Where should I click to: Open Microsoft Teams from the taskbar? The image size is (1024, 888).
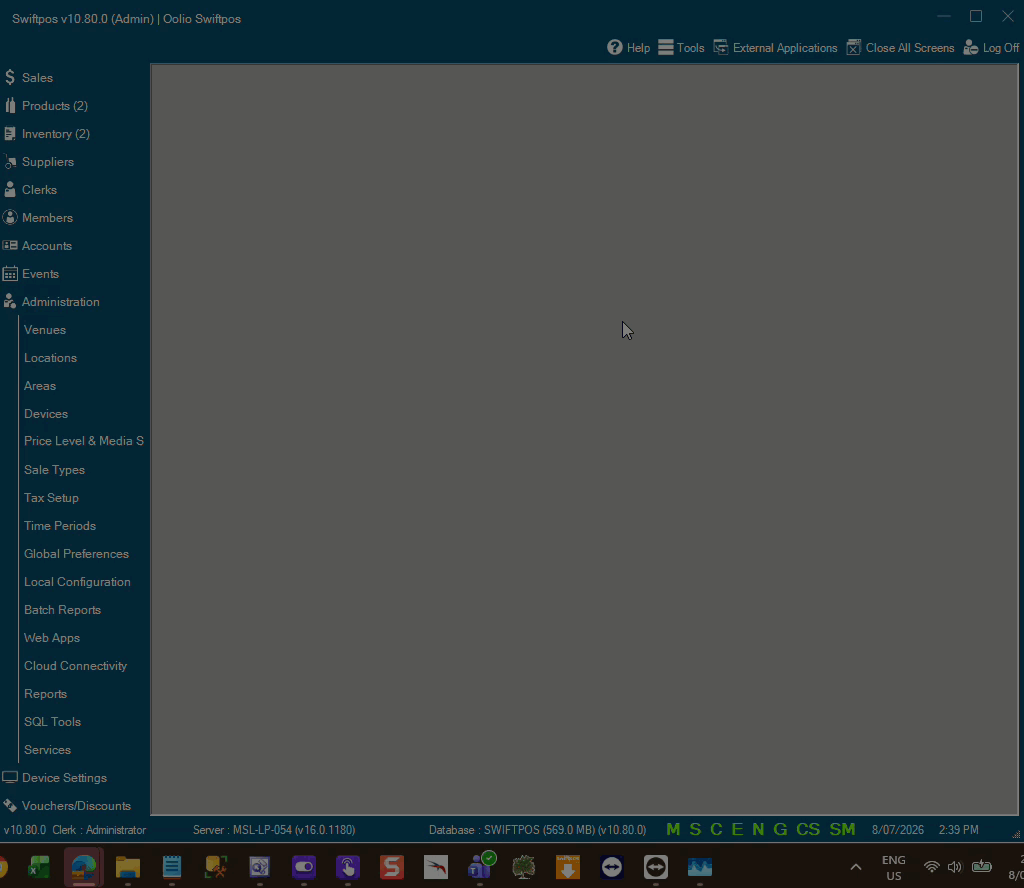[x=481, y=867]
